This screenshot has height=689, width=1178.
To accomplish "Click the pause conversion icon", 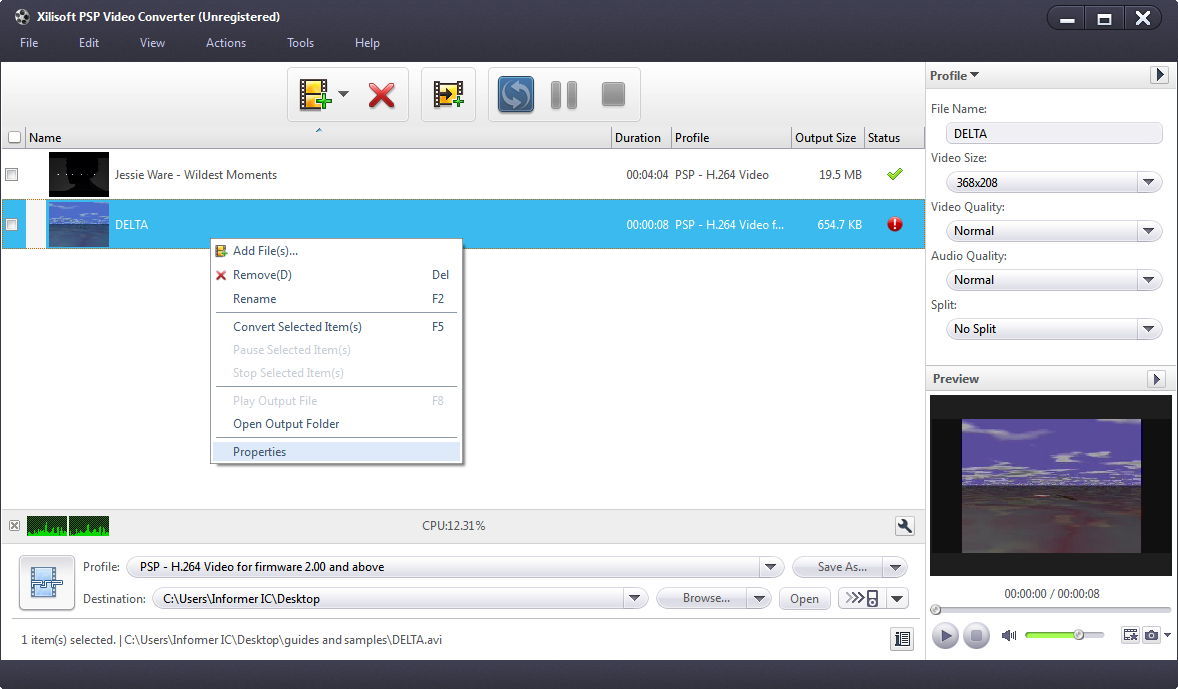I will [x=563, y=93].
